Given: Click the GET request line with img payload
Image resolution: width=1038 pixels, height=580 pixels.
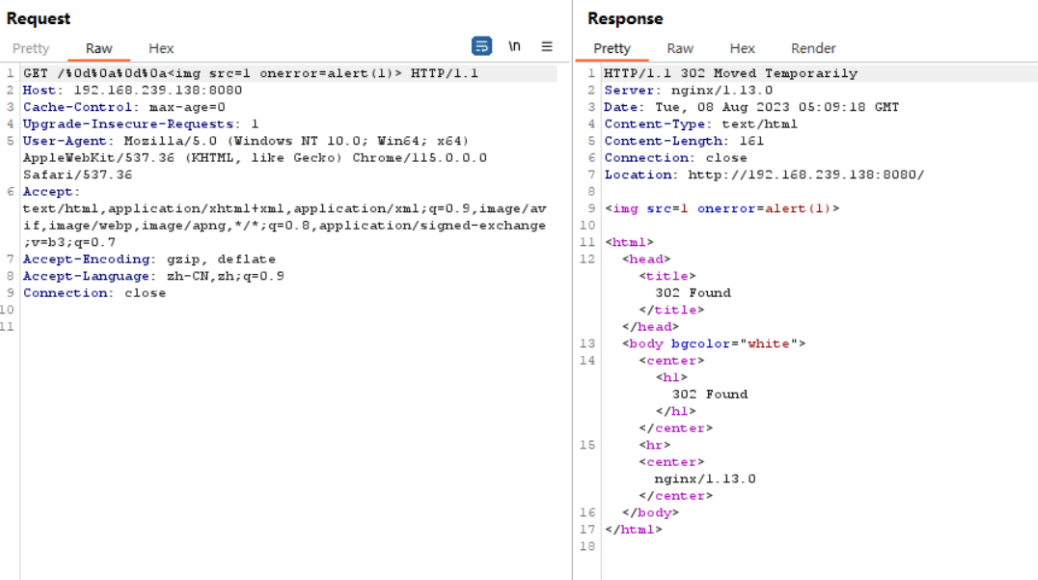Looking at the screenshot, I should (x=251, y=73).
